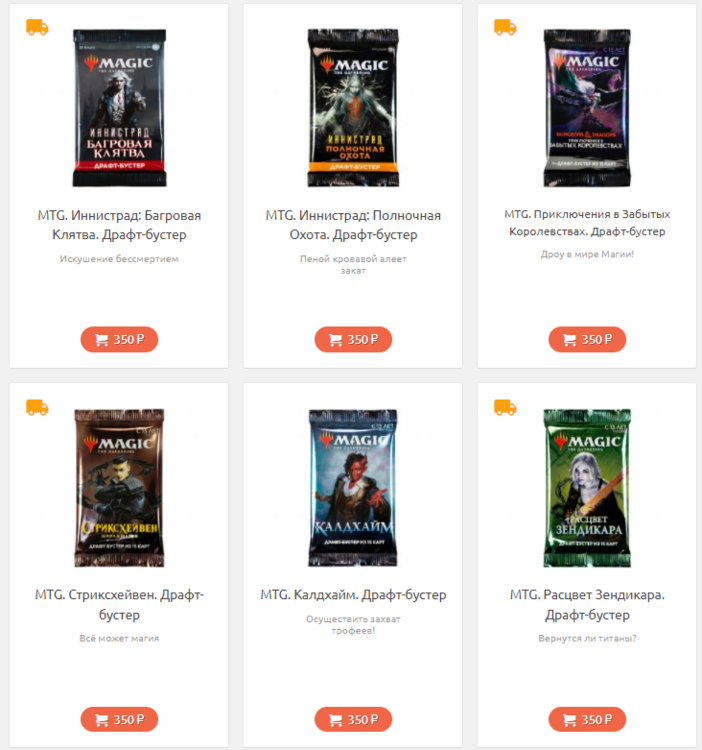The height and width of the screenshot is (750, 702).
Task: Click the delivery truck icon on Стриксхейвен card
Action: 37,408
